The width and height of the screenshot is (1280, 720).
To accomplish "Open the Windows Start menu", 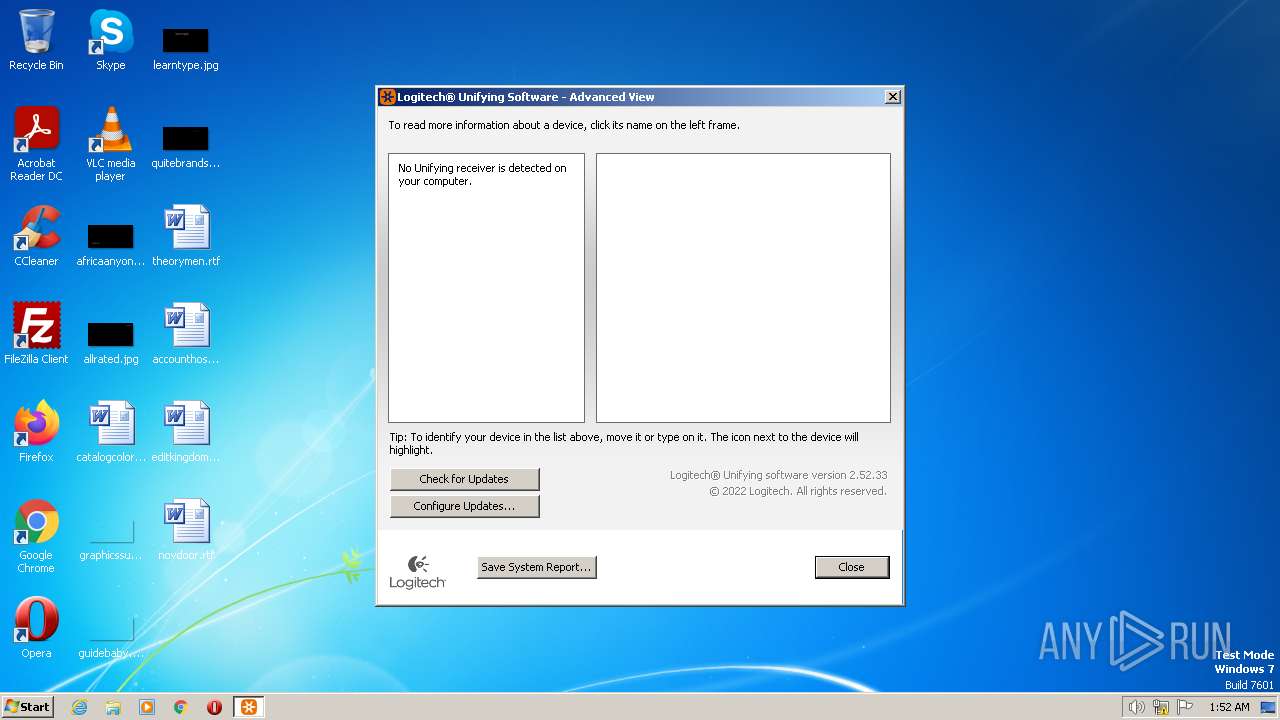I will click(28, 707).
